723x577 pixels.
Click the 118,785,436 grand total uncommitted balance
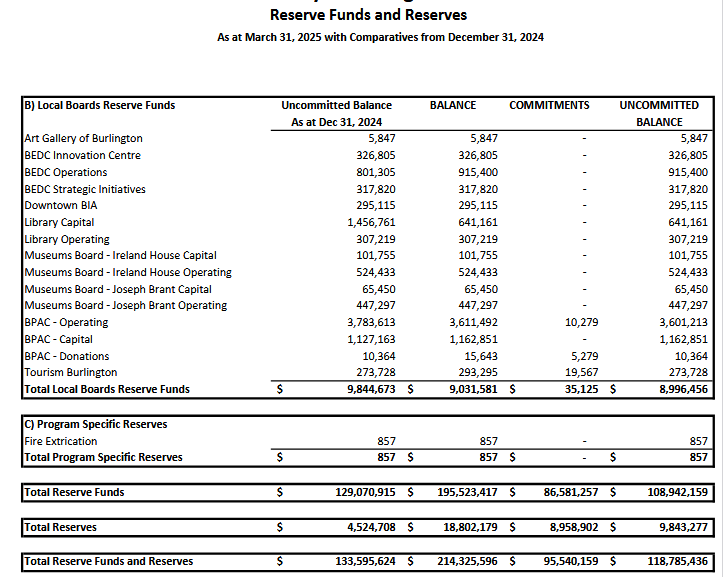(x=677, y=561)
